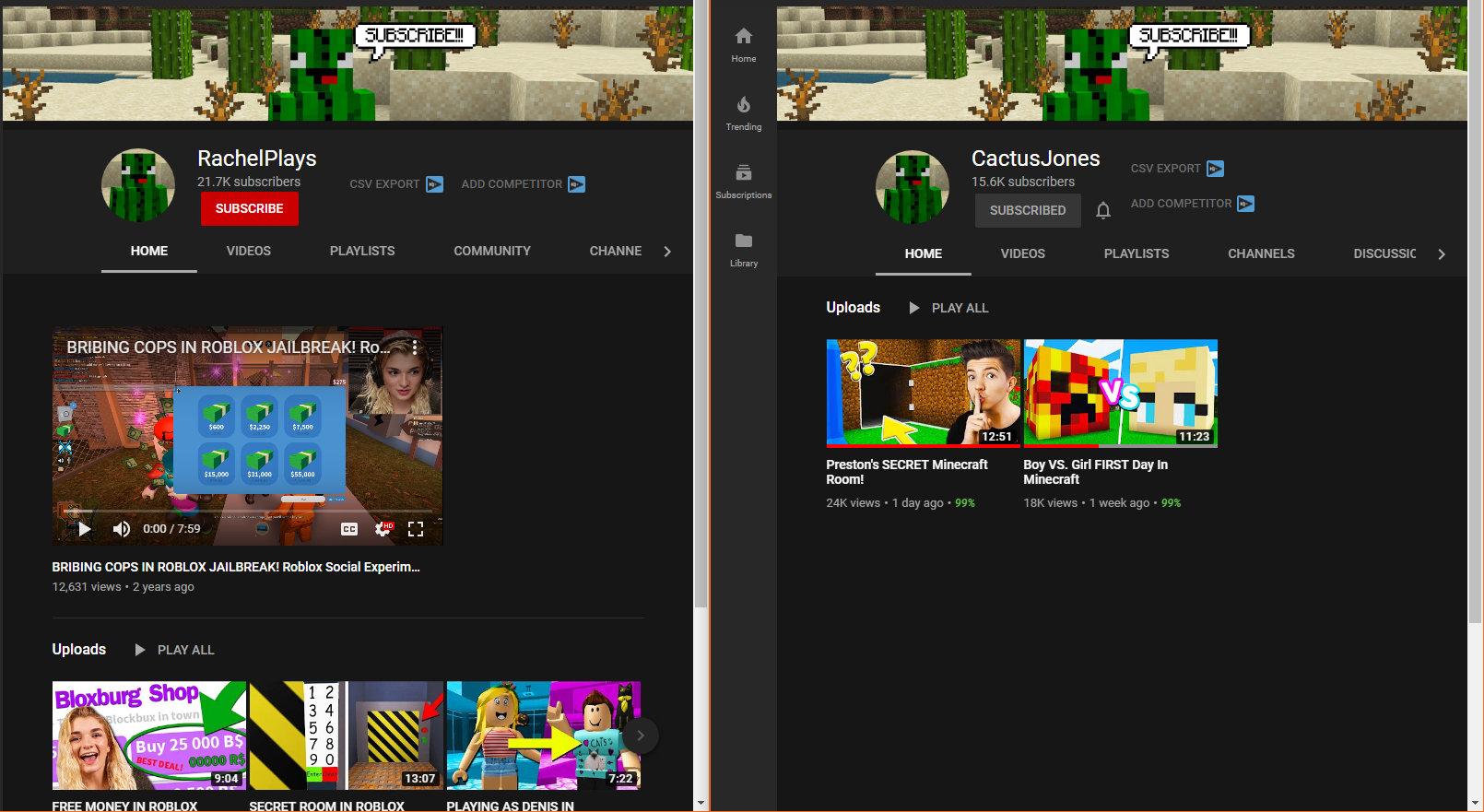This screenshot has width=1484, height=812.
Task: Click CSV EXPORT label on CactusJones
Action: coord(1166,169)
